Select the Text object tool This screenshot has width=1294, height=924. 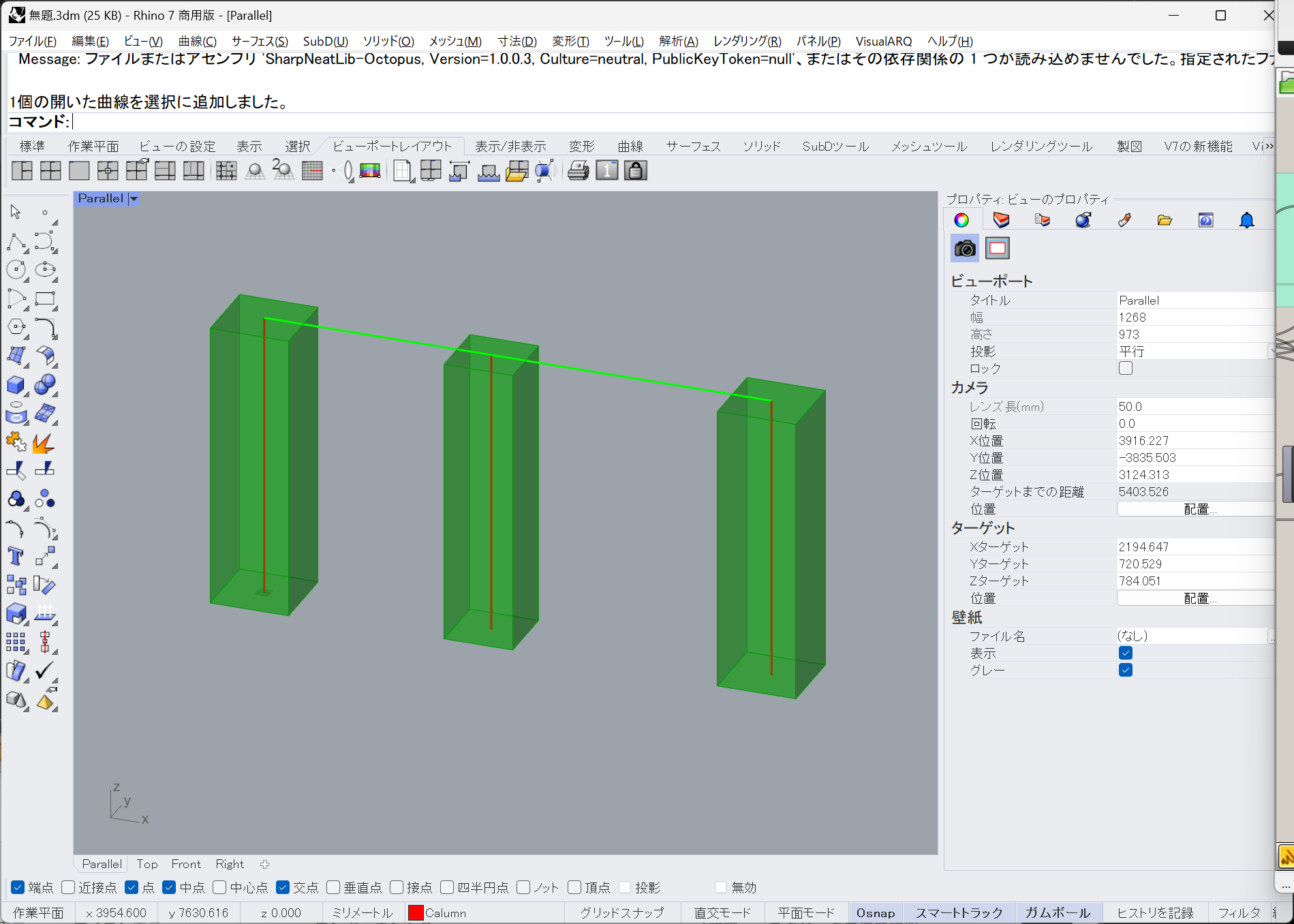[16, 557]
